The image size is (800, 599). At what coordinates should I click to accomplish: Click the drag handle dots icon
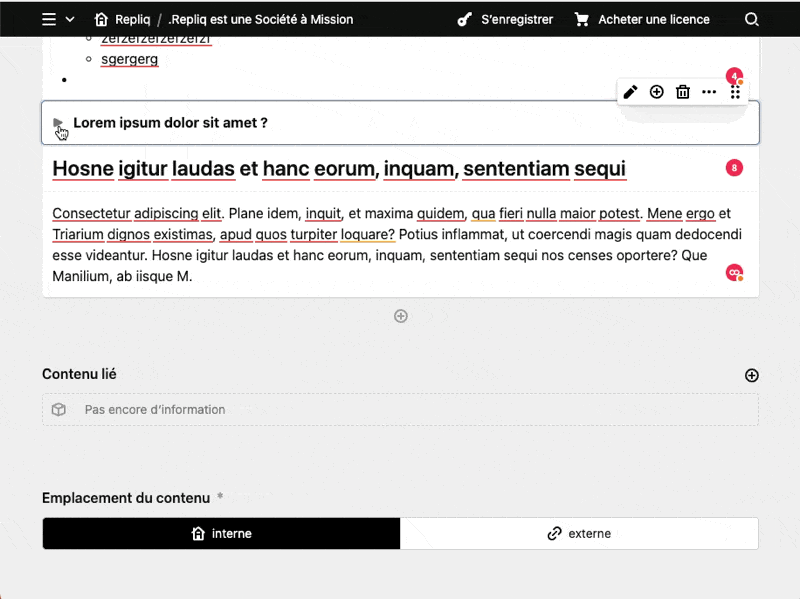point(735,92)
